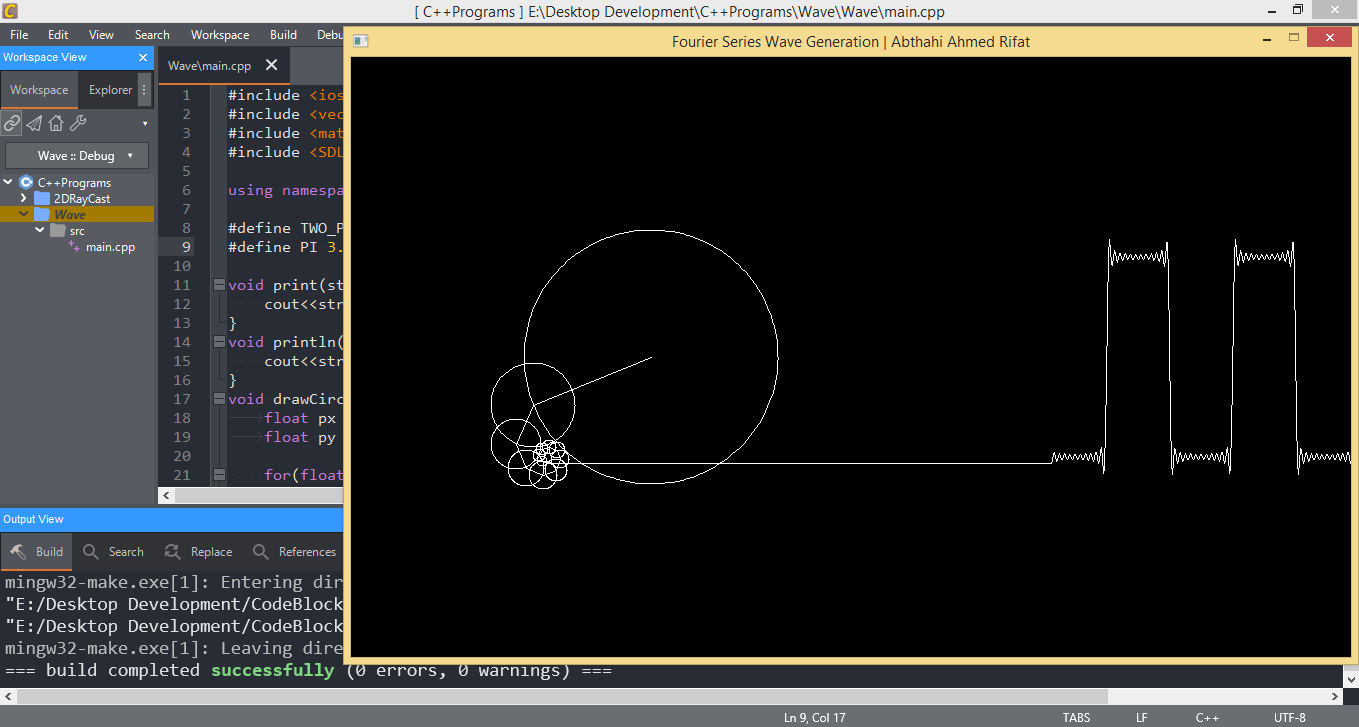The image size is (1359, 727).
Task: Click the Fourier Series window's system icon
Action: coord(361,41)
